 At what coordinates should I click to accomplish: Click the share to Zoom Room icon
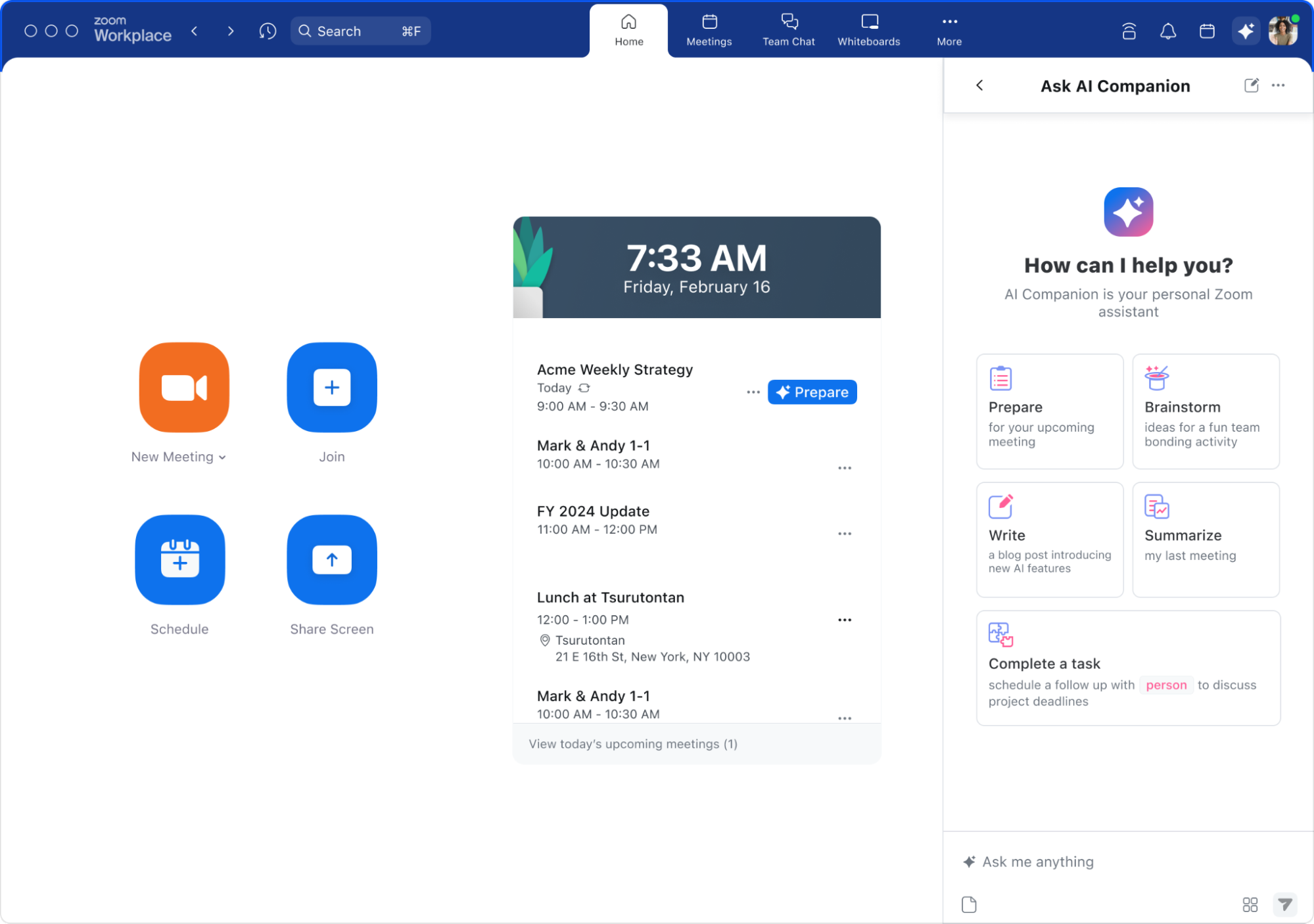point(1129,30)
